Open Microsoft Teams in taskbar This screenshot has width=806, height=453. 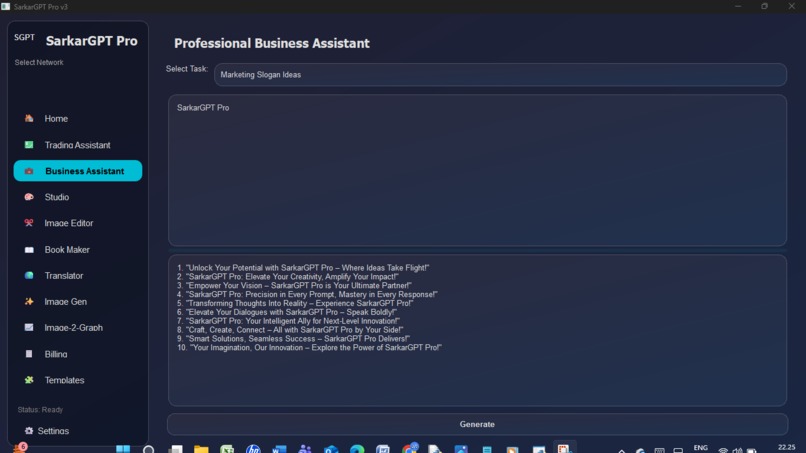tap(305, 449)
